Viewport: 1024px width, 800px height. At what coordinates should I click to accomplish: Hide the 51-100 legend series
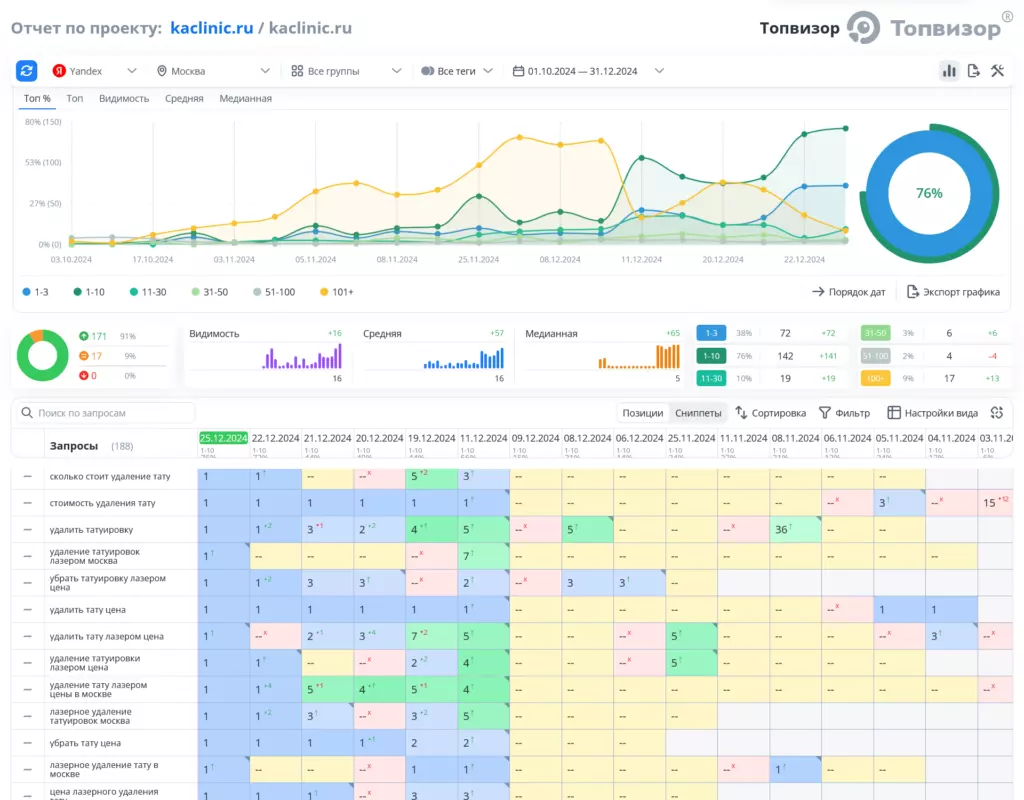click(x=274, y=292)
